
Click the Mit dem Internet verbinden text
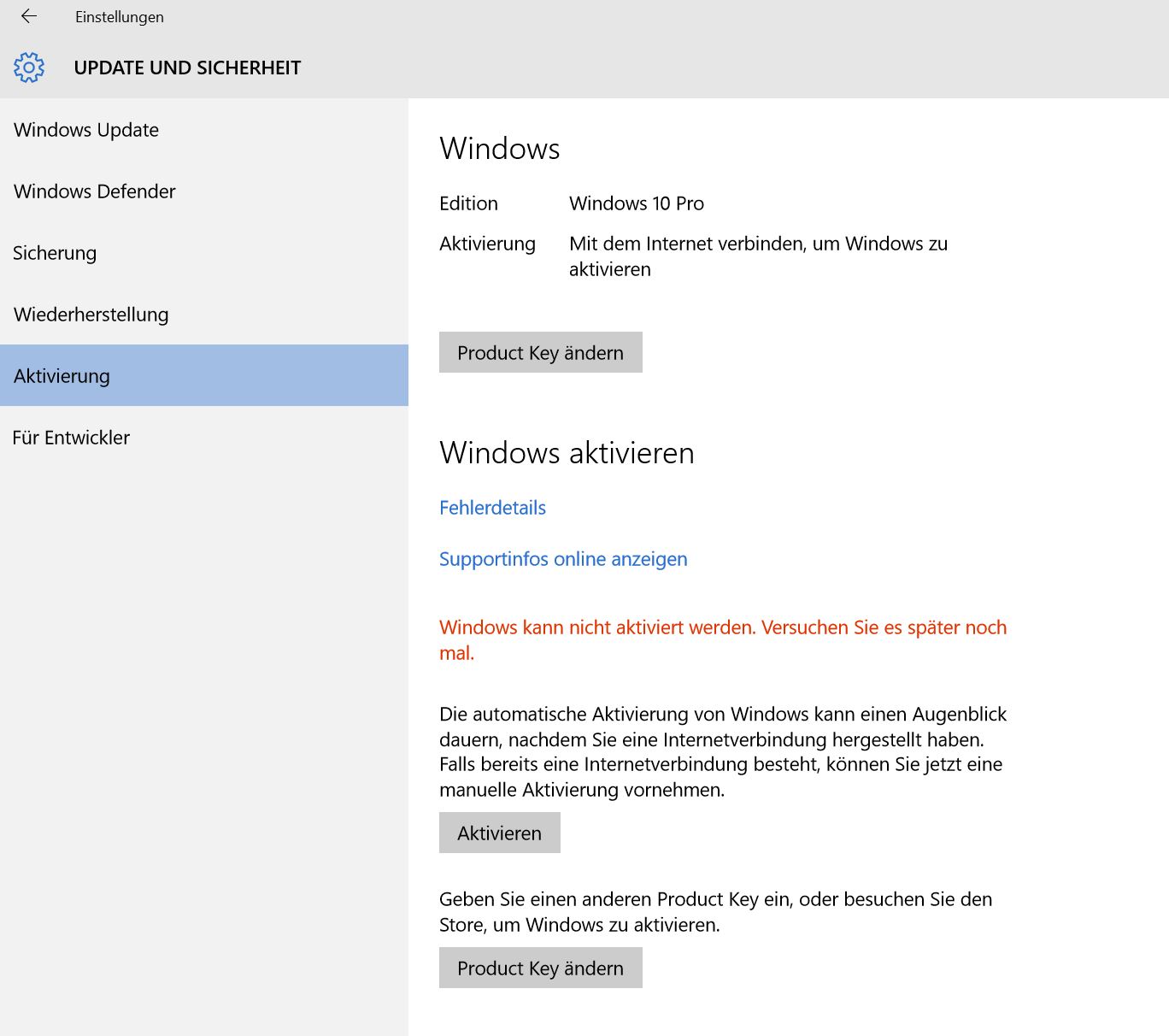click(x=758, y=256)
